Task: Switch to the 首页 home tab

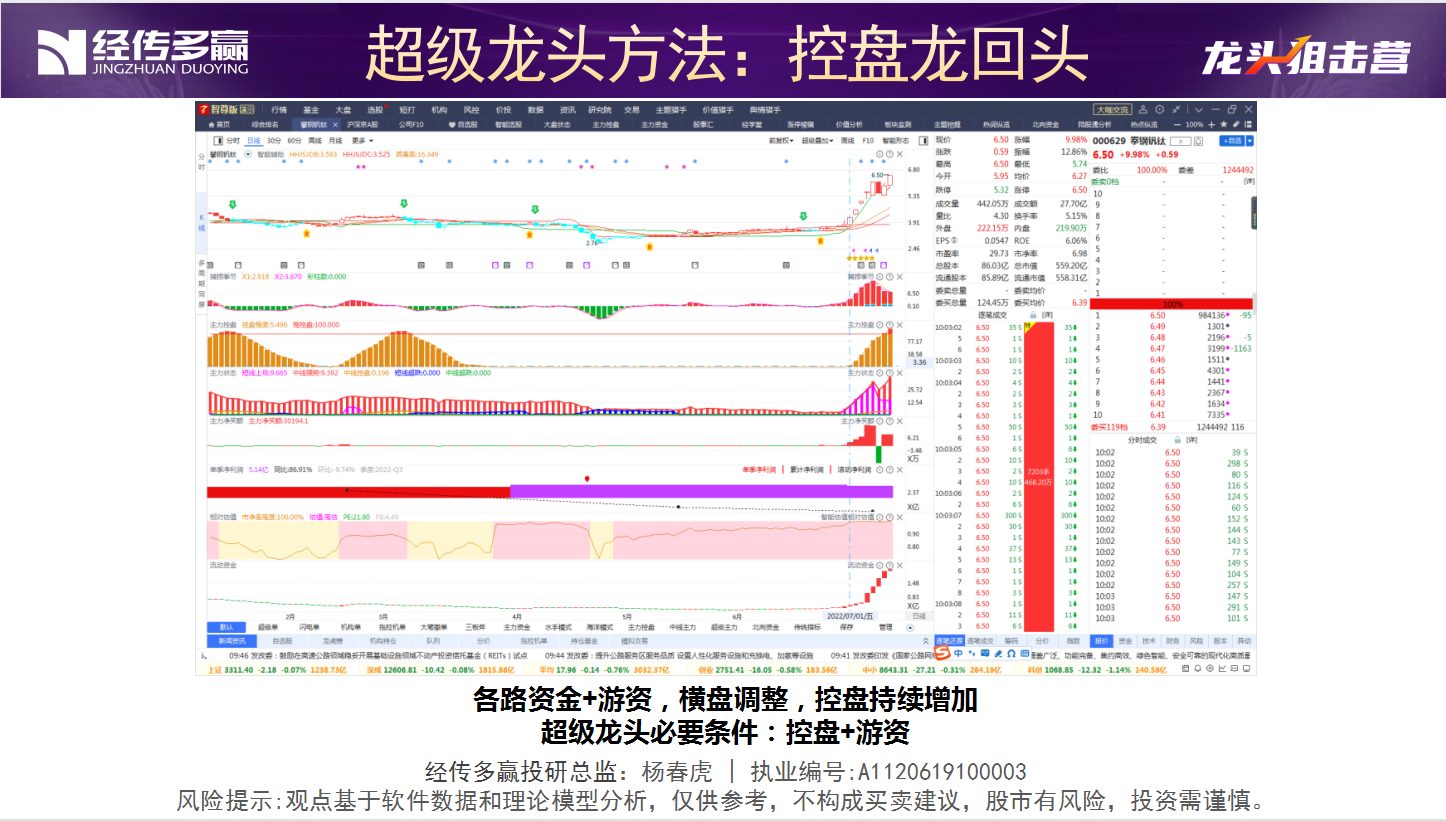Action: 219,125
